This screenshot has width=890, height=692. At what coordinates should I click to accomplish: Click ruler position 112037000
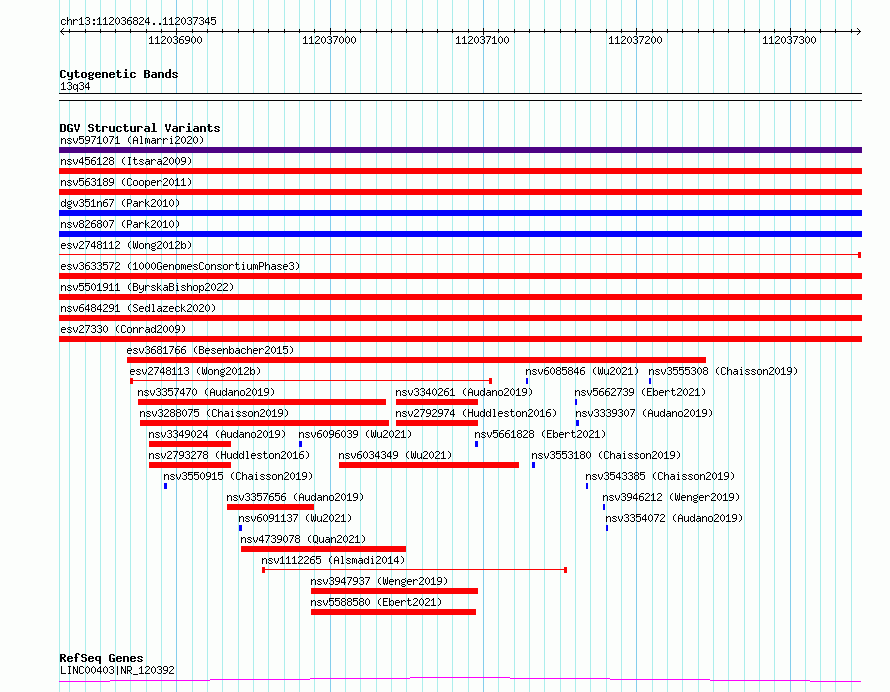click(329, 40)
